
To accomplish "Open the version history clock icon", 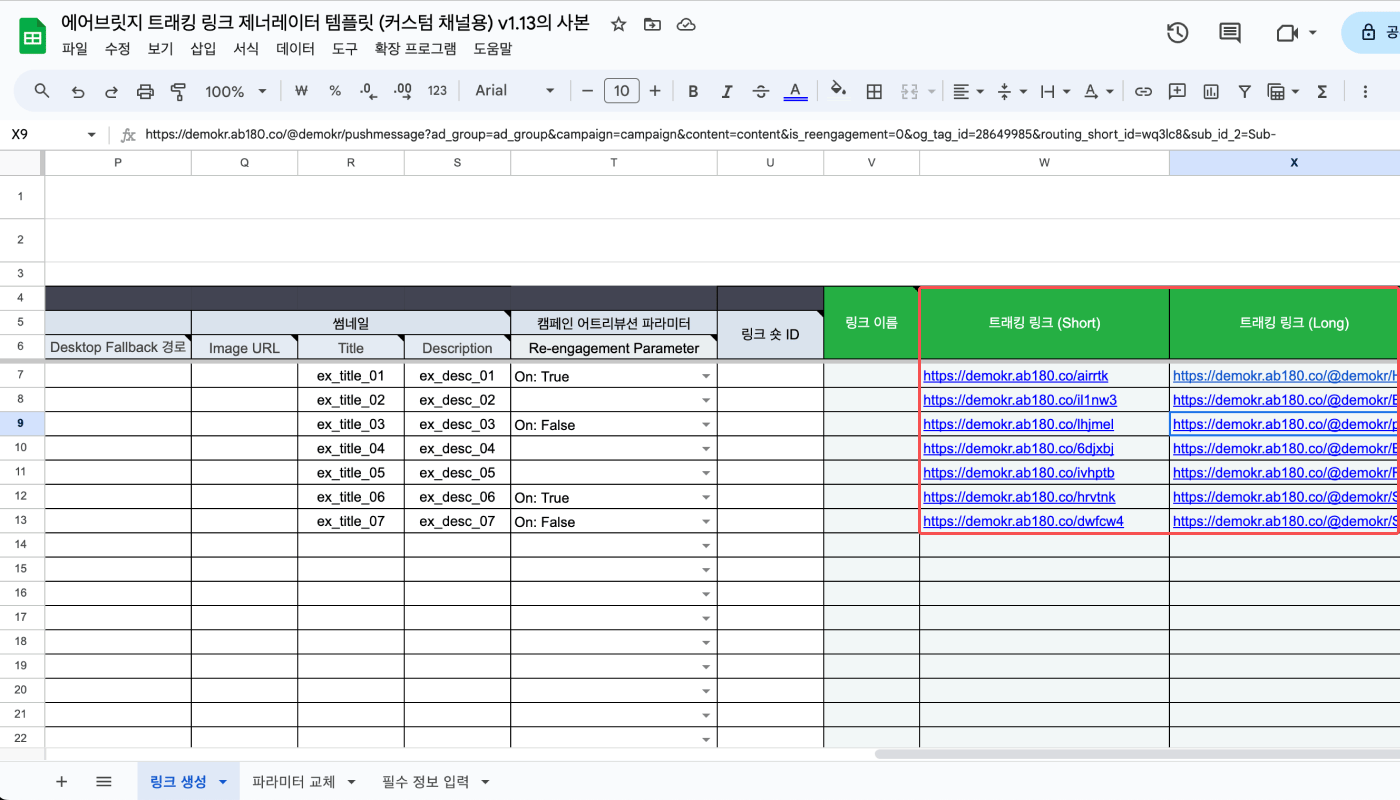I will coord(1177,33).
